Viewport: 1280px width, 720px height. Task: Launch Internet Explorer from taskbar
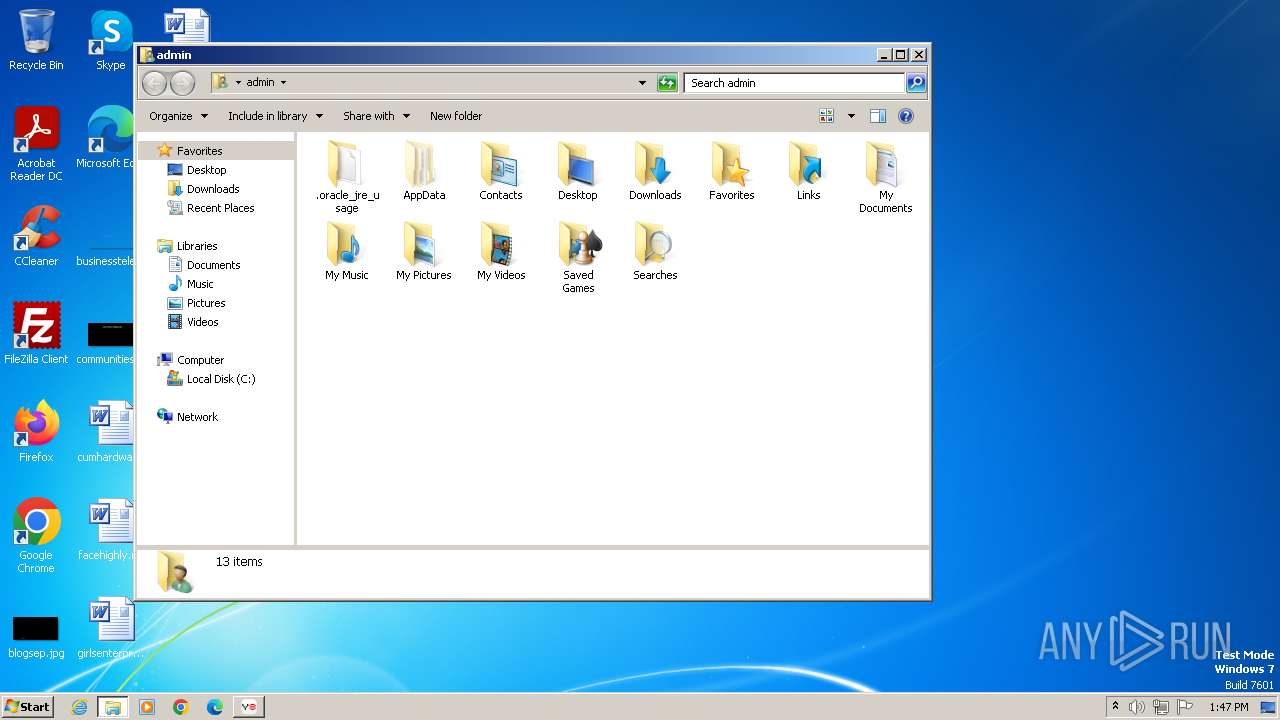click(x=79, y=707)
